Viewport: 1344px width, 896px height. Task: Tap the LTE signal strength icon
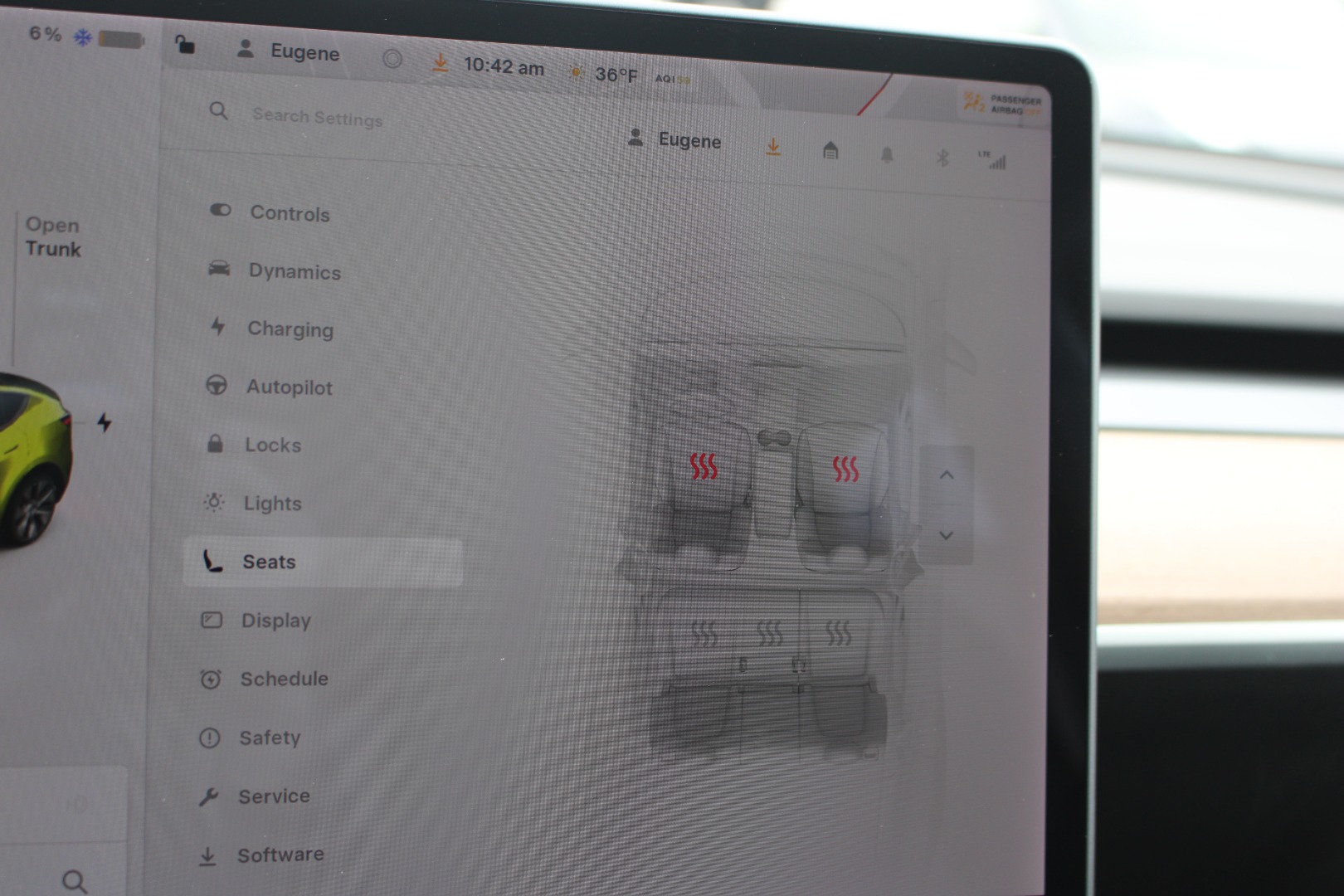click(993, 160)
